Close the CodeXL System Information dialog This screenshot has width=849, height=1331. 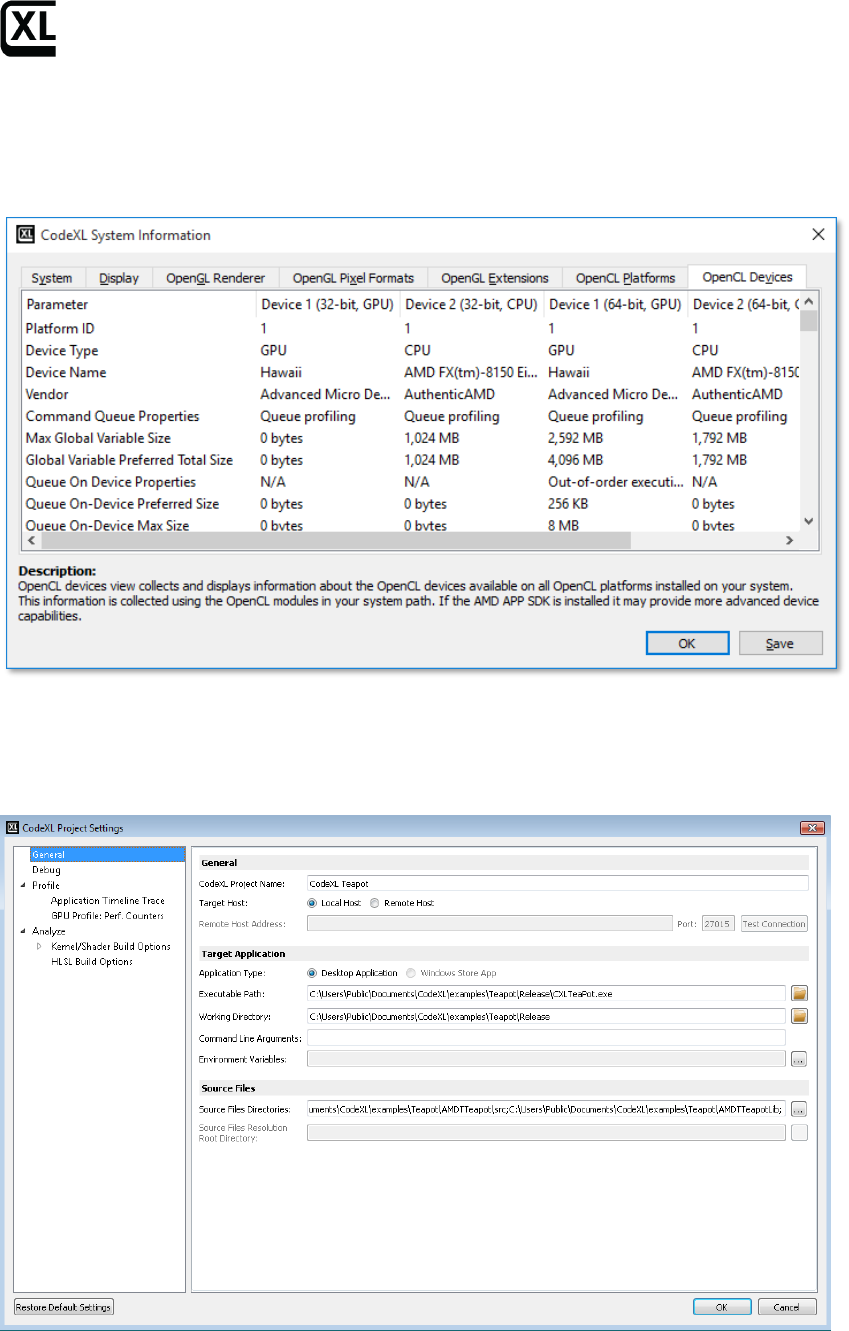click(x=818, y=235)
